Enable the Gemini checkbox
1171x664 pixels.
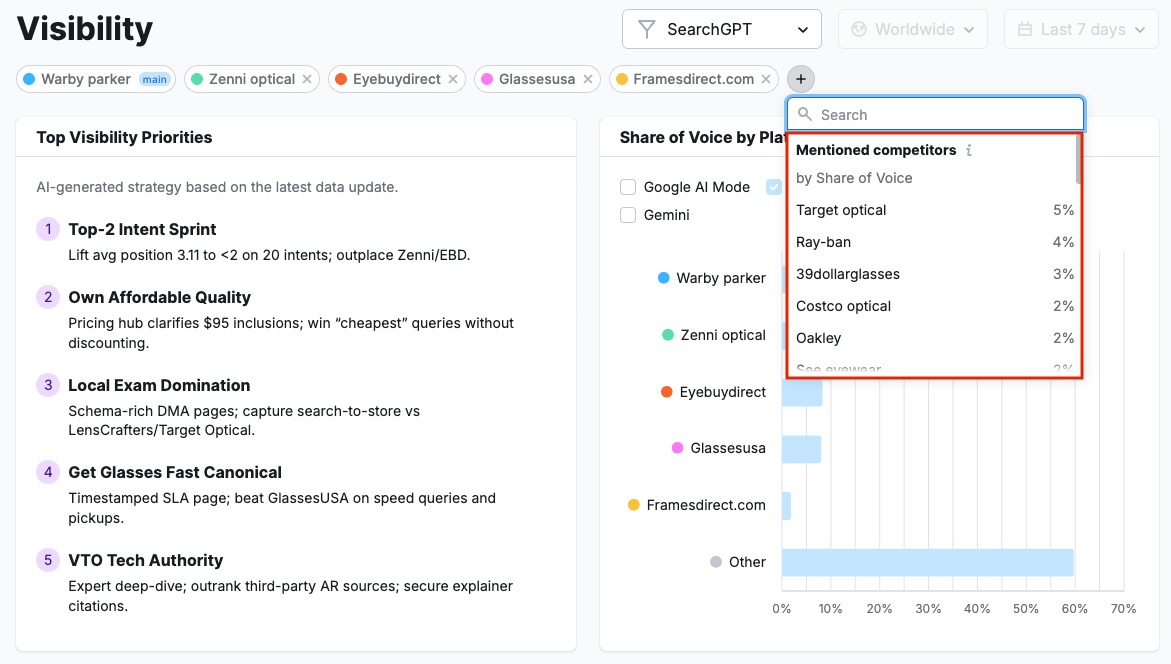tap(628, 215)
